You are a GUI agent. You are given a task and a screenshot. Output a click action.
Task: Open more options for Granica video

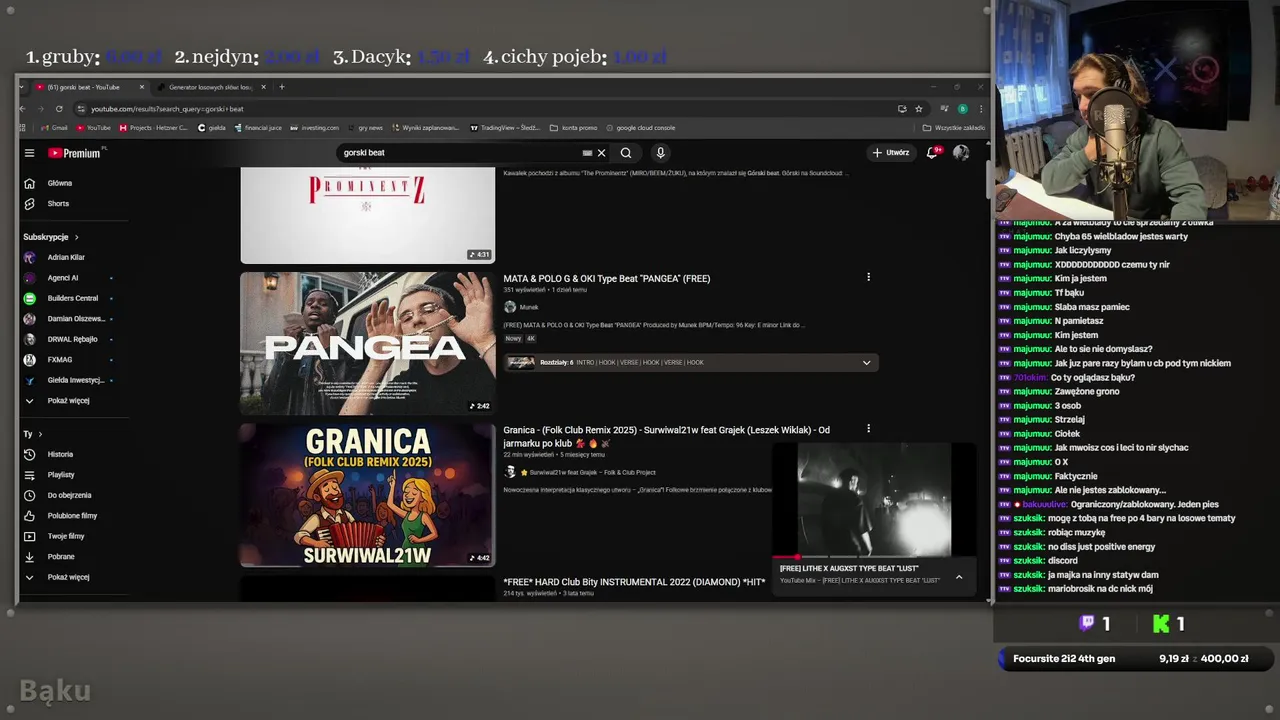(868, 428)
